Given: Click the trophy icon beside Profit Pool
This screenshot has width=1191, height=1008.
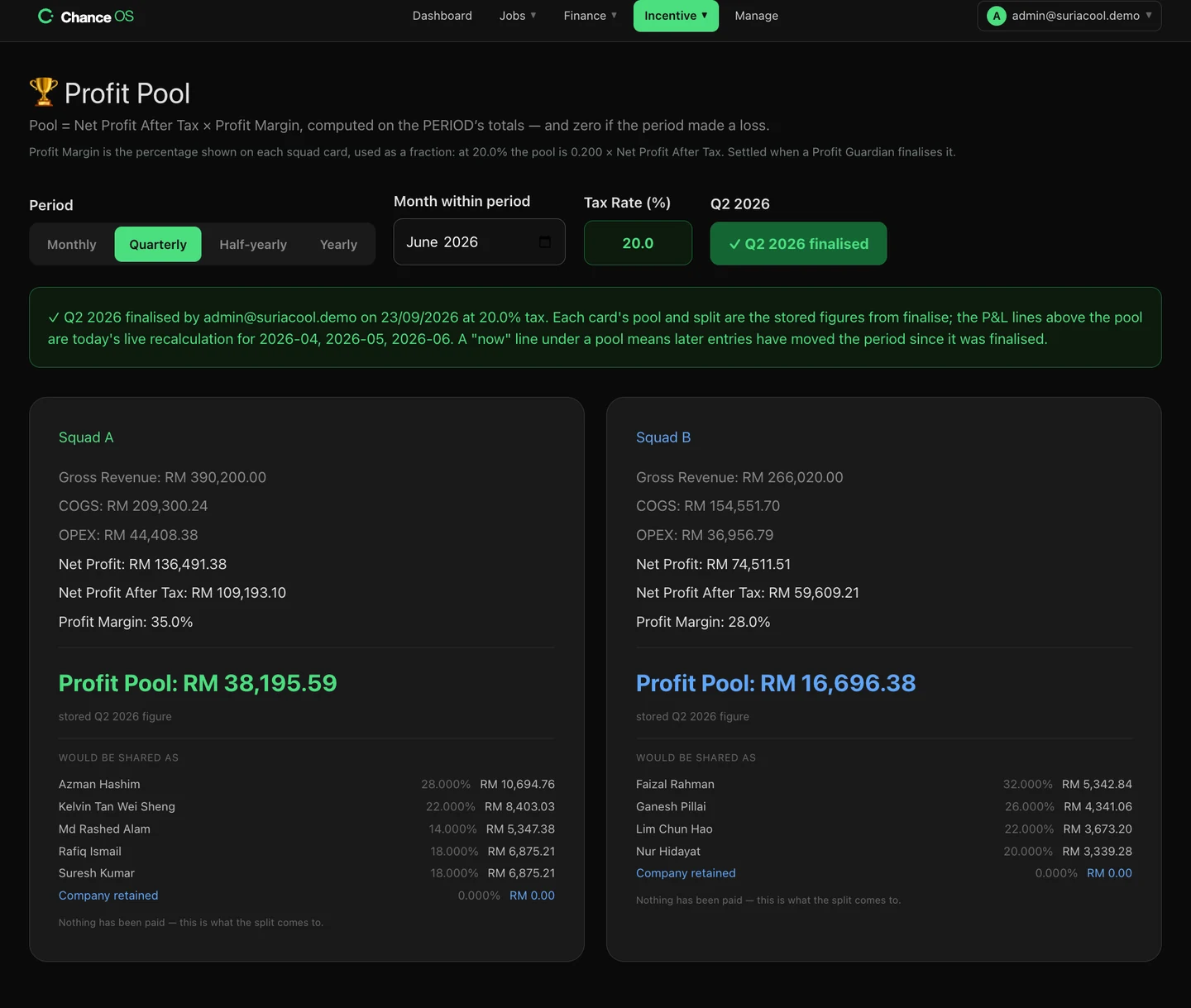Looking at the screenshot, I should click(x=43, y=92).
